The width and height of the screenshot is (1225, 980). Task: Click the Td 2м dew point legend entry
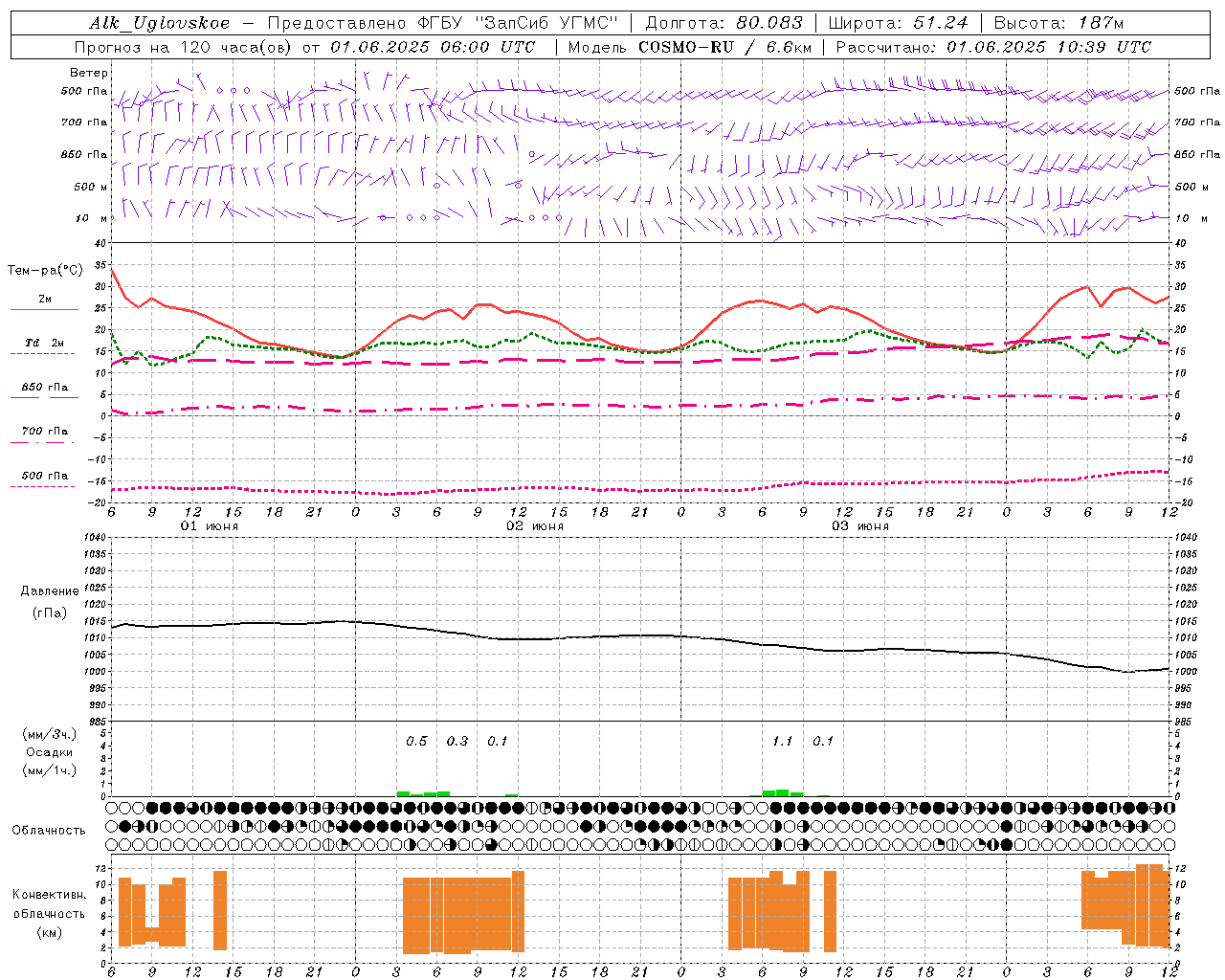coord(45,343)
